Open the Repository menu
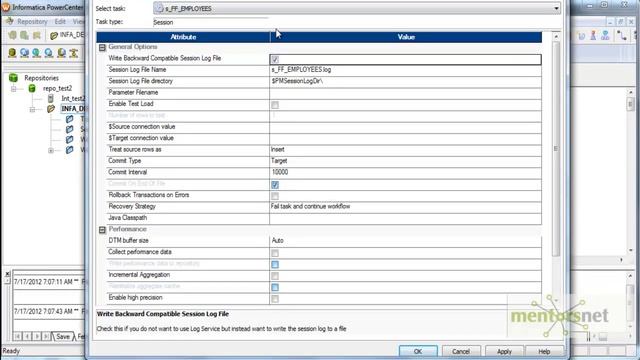Image resolution: width=640 pixels, height=360 pixels. [x=32, y=21]
